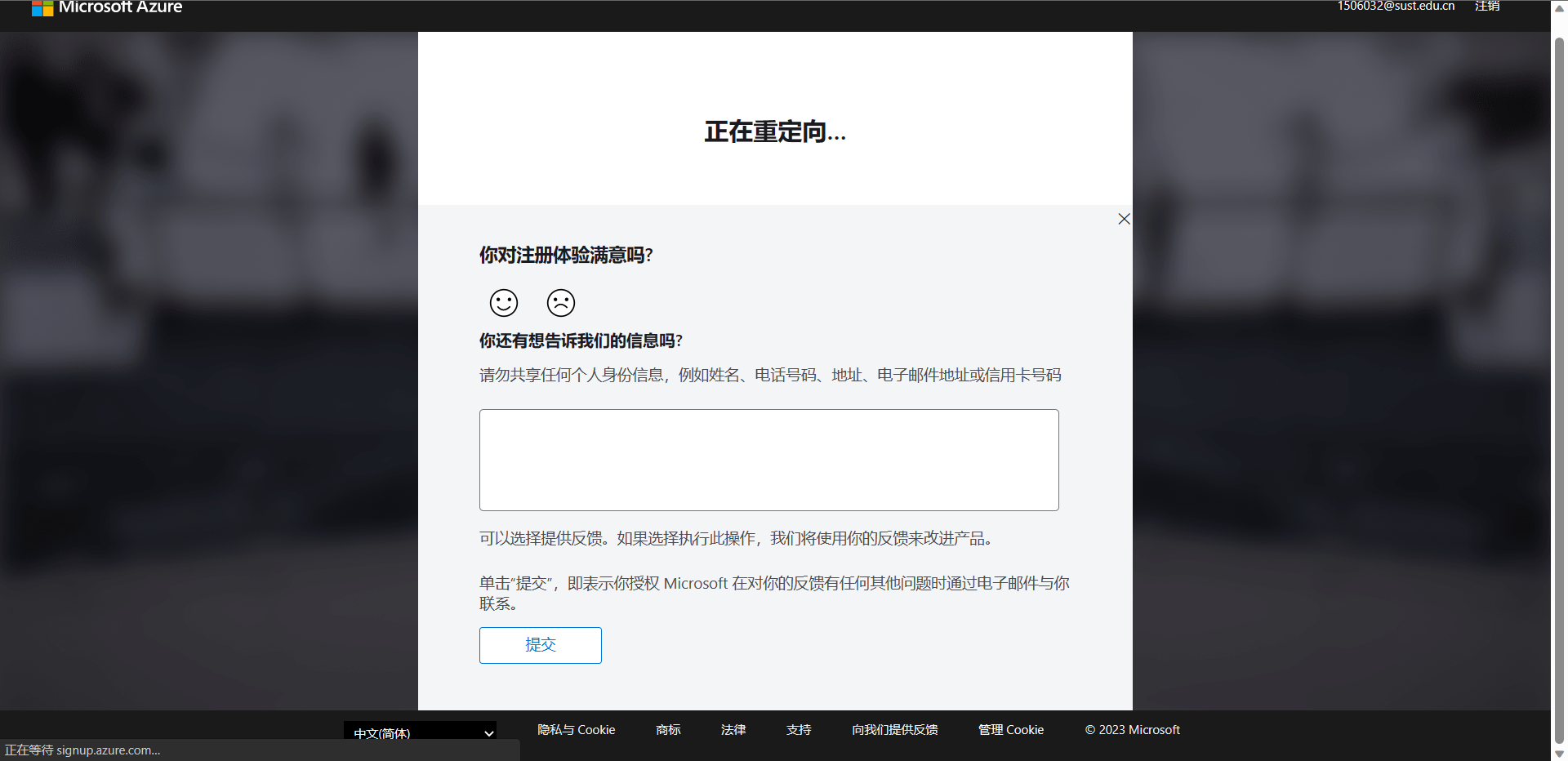Click the Microsoft four-square logo
The width and height of the screenshot is (1568, 761).
click(42, 8)
